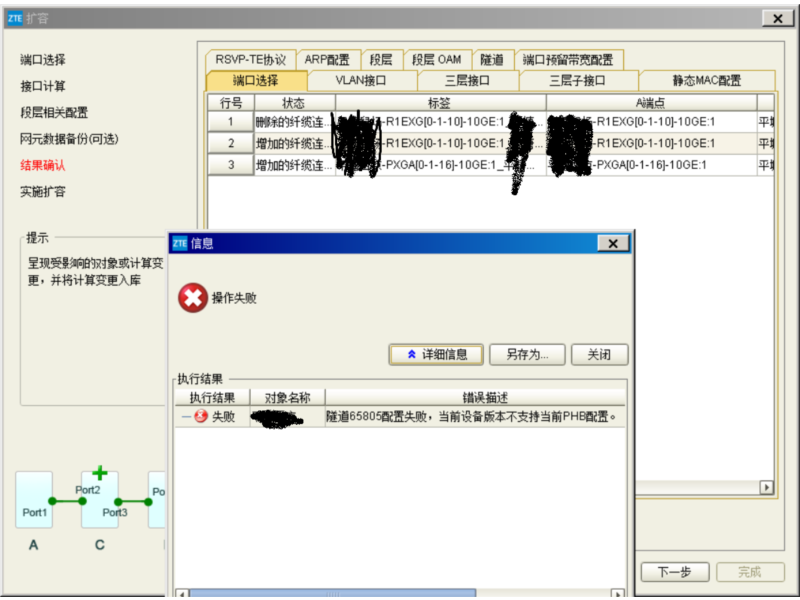Viewport: 800px width, 600px height.
Task: Click 关闭 to dismiss the error dialog
Action: 598,354
